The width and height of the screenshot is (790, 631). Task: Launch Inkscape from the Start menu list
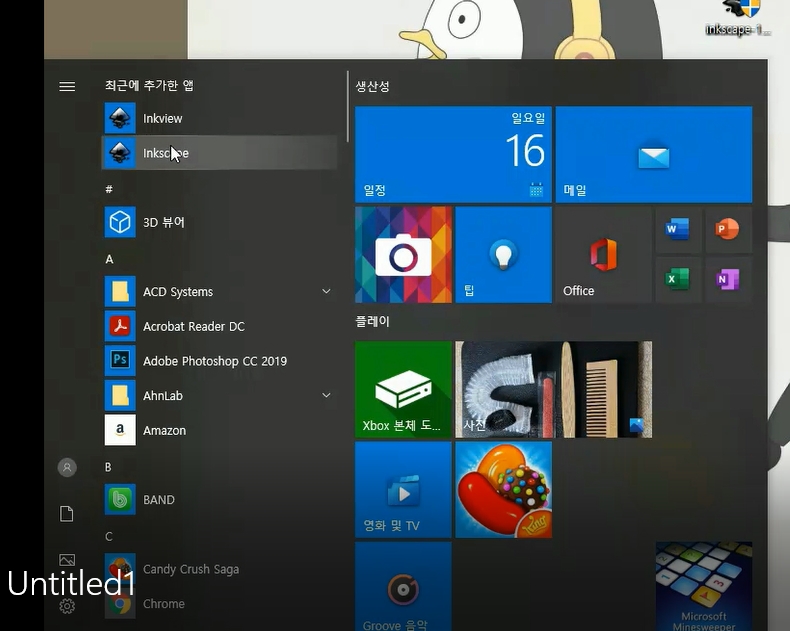pyautogui.click(x=220, y=153)
